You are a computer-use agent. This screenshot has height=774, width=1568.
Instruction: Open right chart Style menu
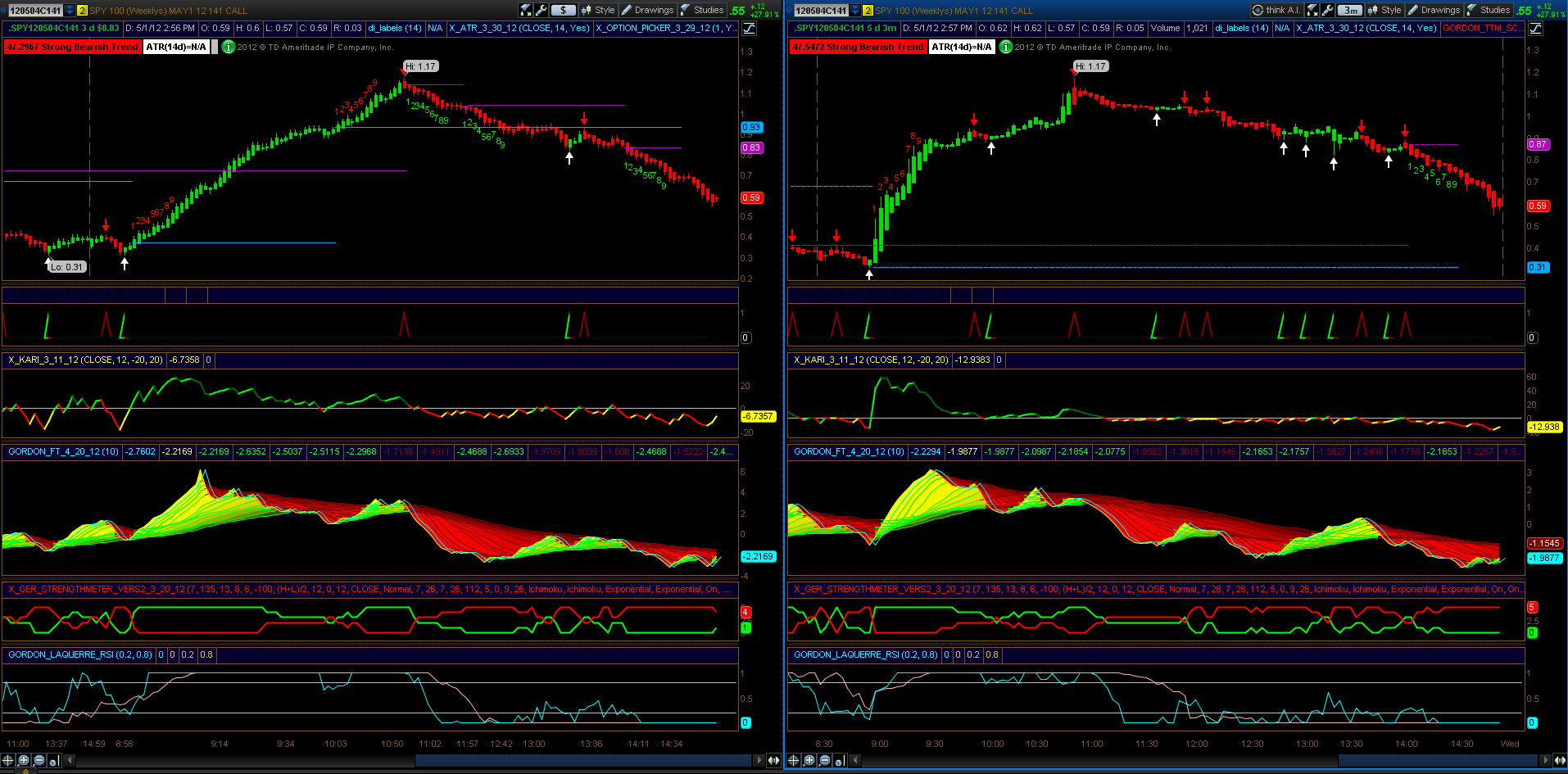pos(1384,11)
